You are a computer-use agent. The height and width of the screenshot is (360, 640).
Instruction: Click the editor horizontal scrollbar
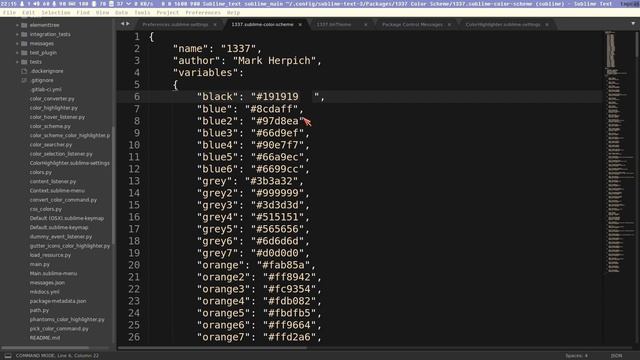212,348
